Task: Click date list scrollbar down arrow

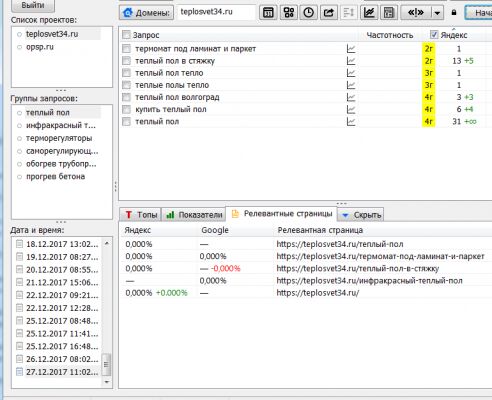Action: (107, 382)
